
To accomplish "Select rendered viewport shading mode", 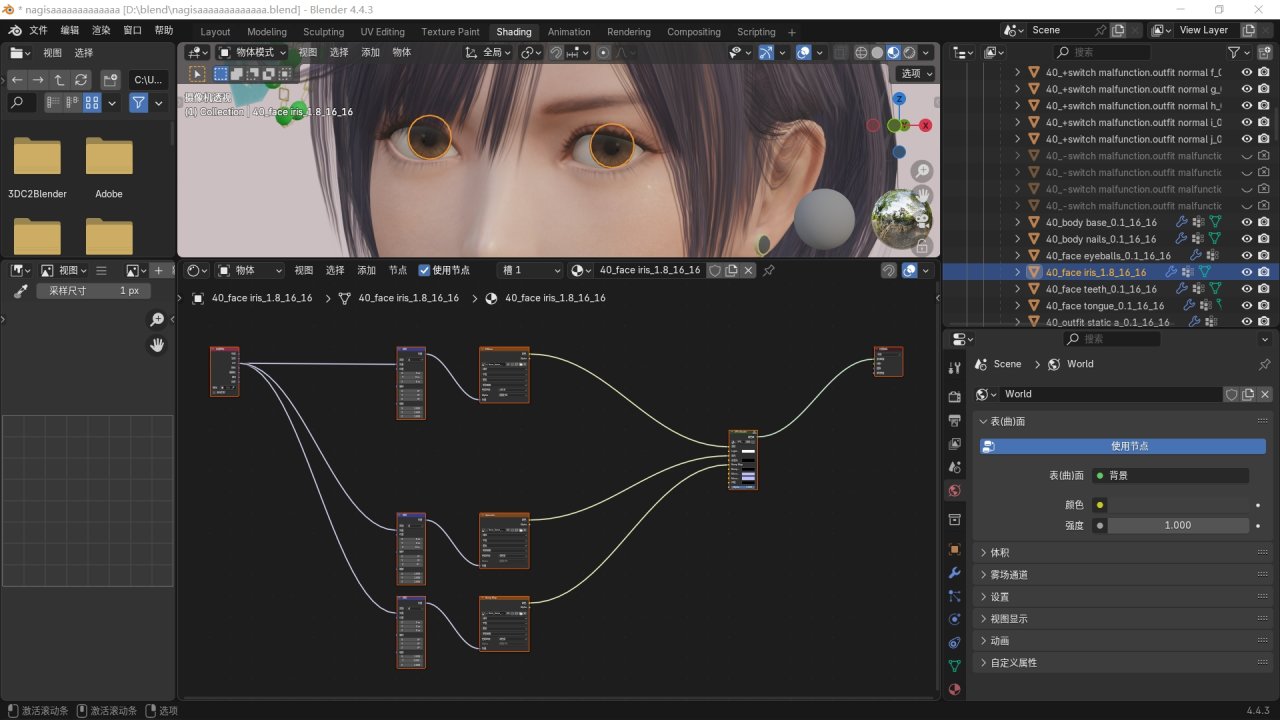I will [x=909, y=52].
